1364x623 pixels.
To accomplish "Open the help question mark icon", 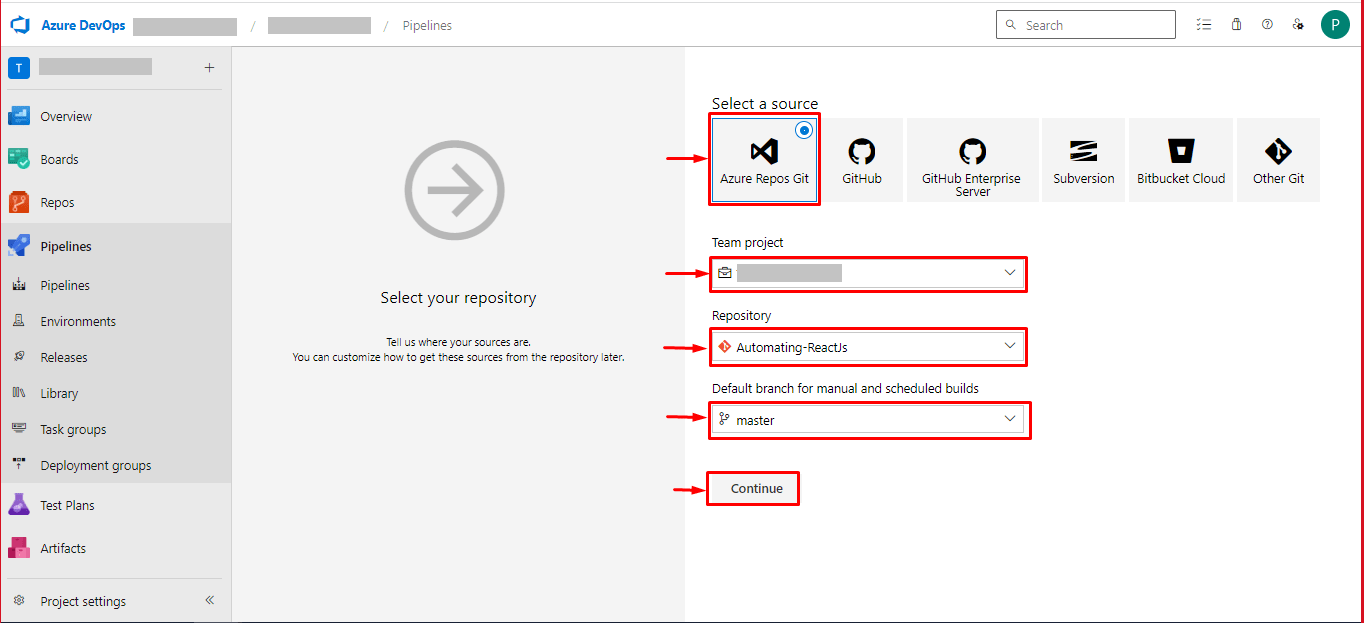I will point(1267,25).
